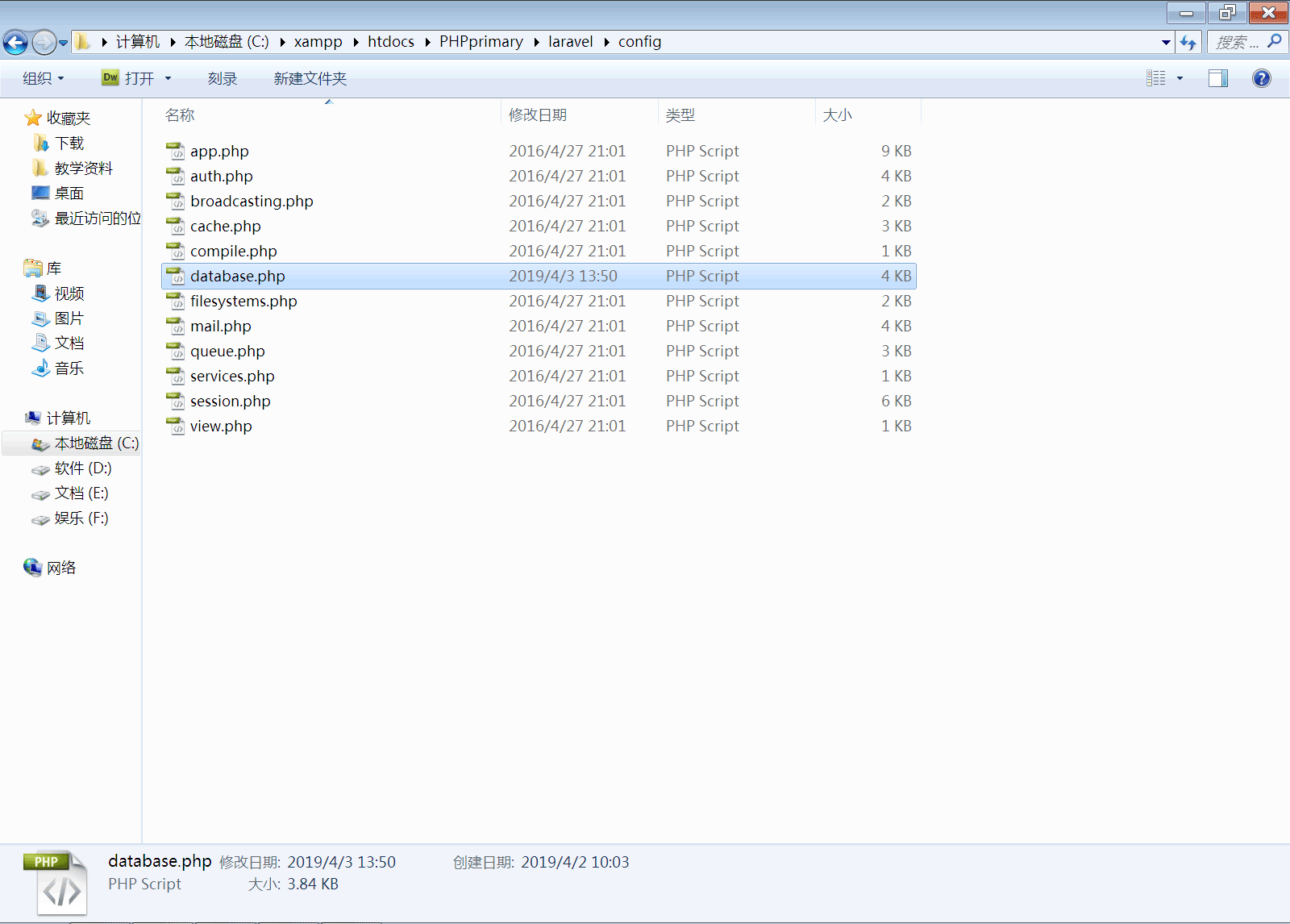1290x924 pixels.
Task: Expand the arrow after htdocs breadcrumb
Action: 427,42
